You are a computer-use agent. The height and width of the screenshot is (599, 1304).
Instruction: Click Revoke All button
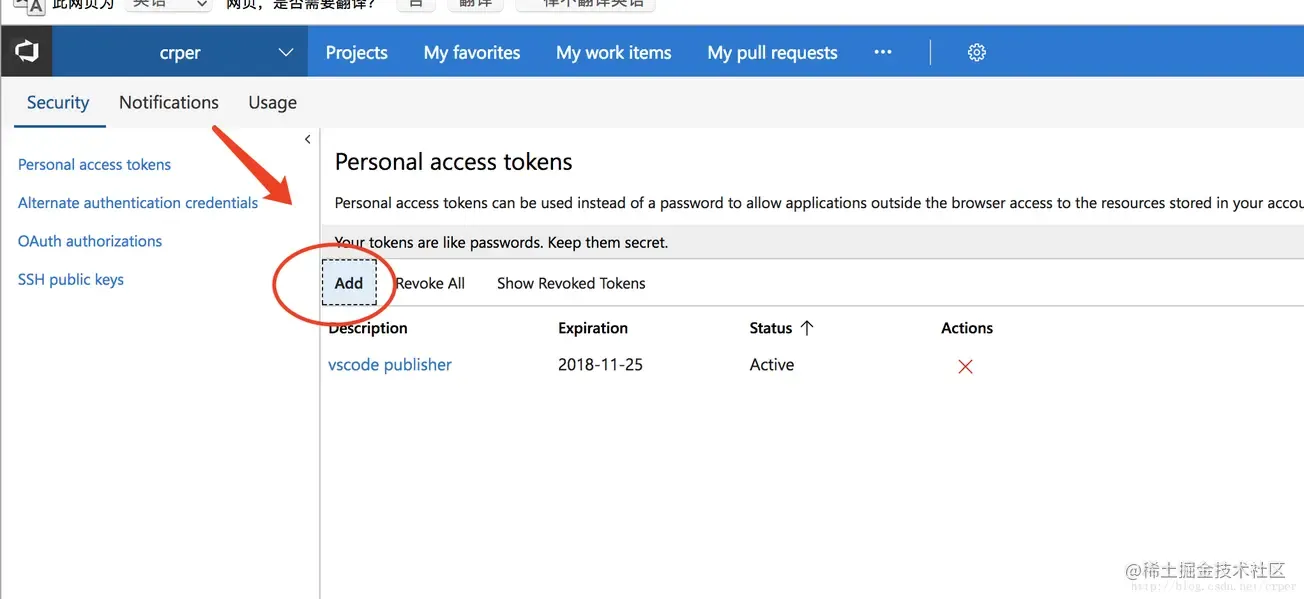tap(430, 283)
